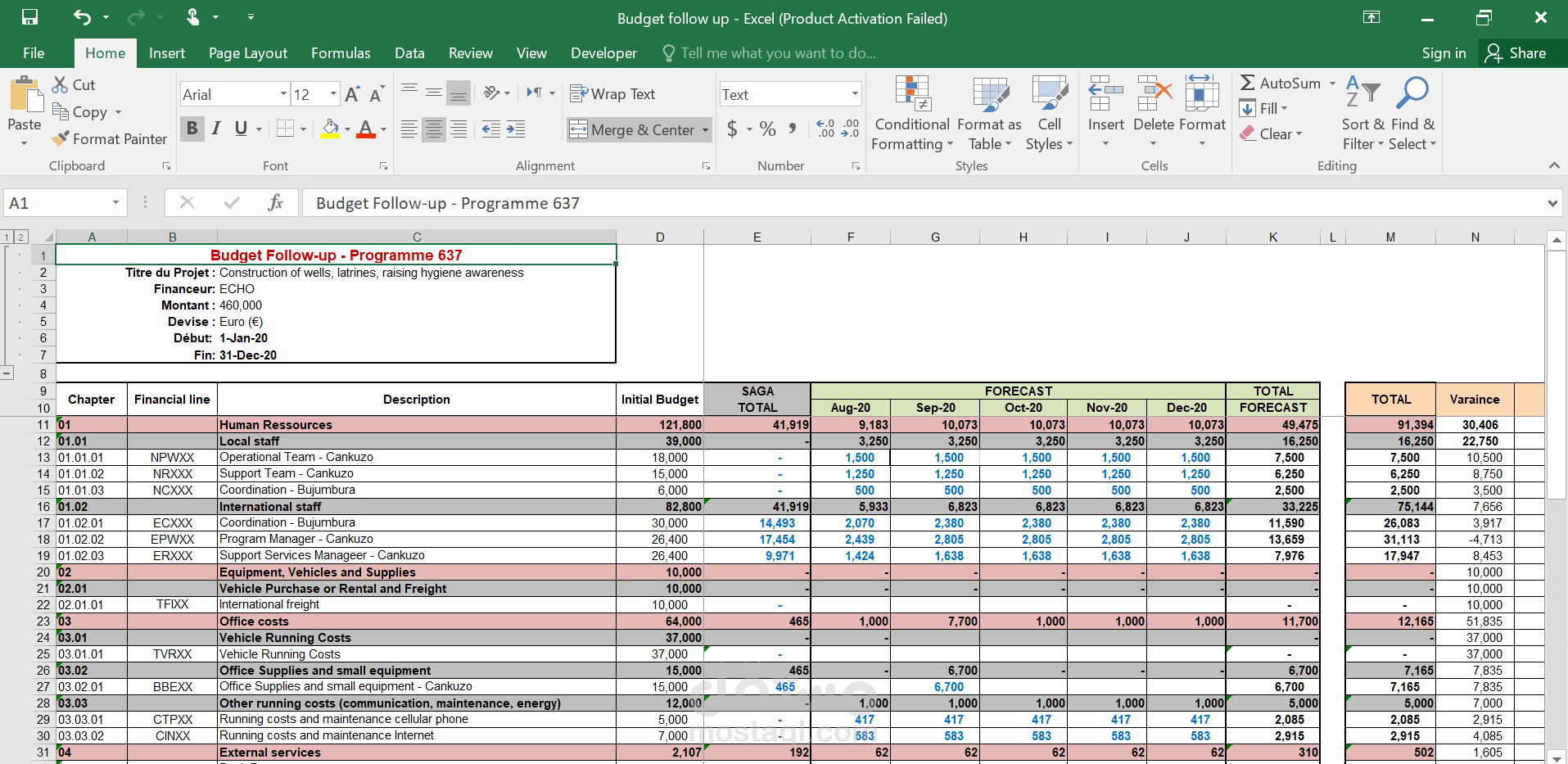Toggle Merge & Center
The image size is (1568, 764).
pos(632,129)
